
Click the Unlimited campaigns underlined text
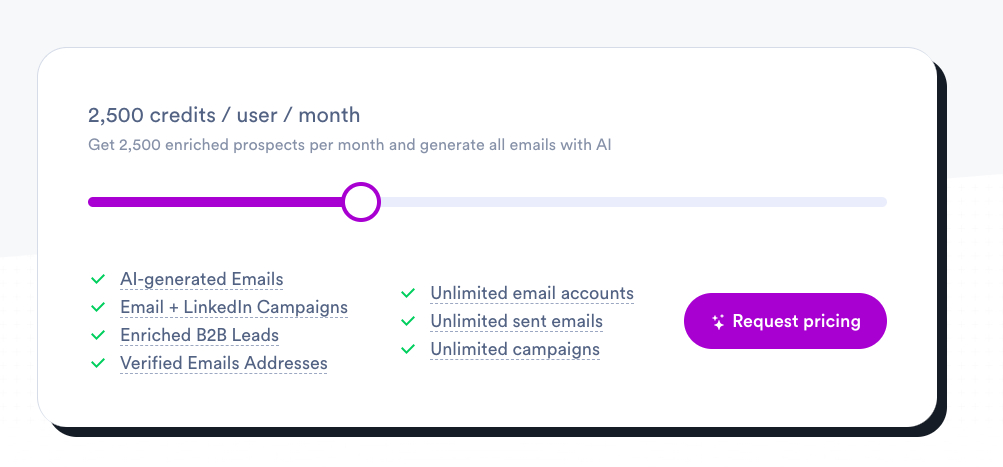coord(515,349)
